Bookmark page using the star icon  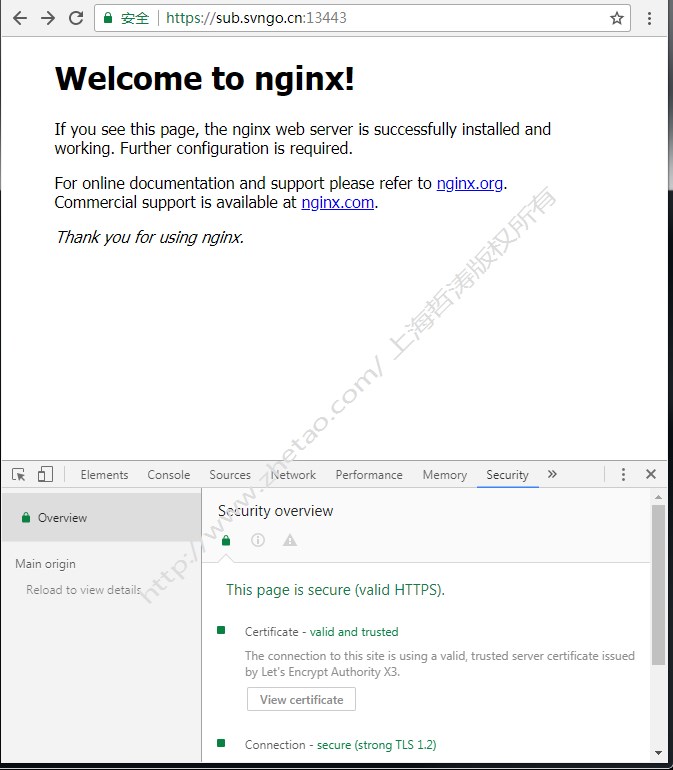(617, 18)
